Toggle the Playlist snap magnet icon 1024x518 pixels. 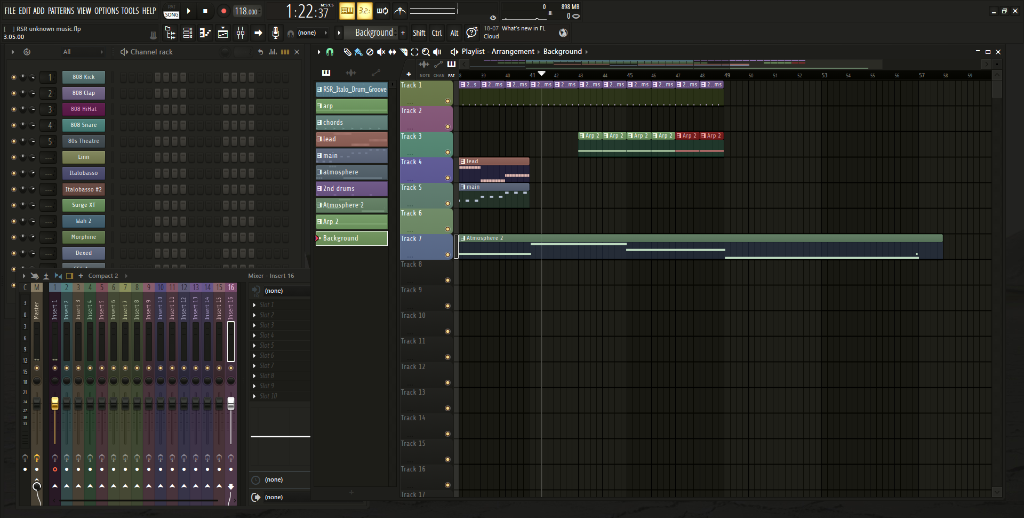click(330, 52)
